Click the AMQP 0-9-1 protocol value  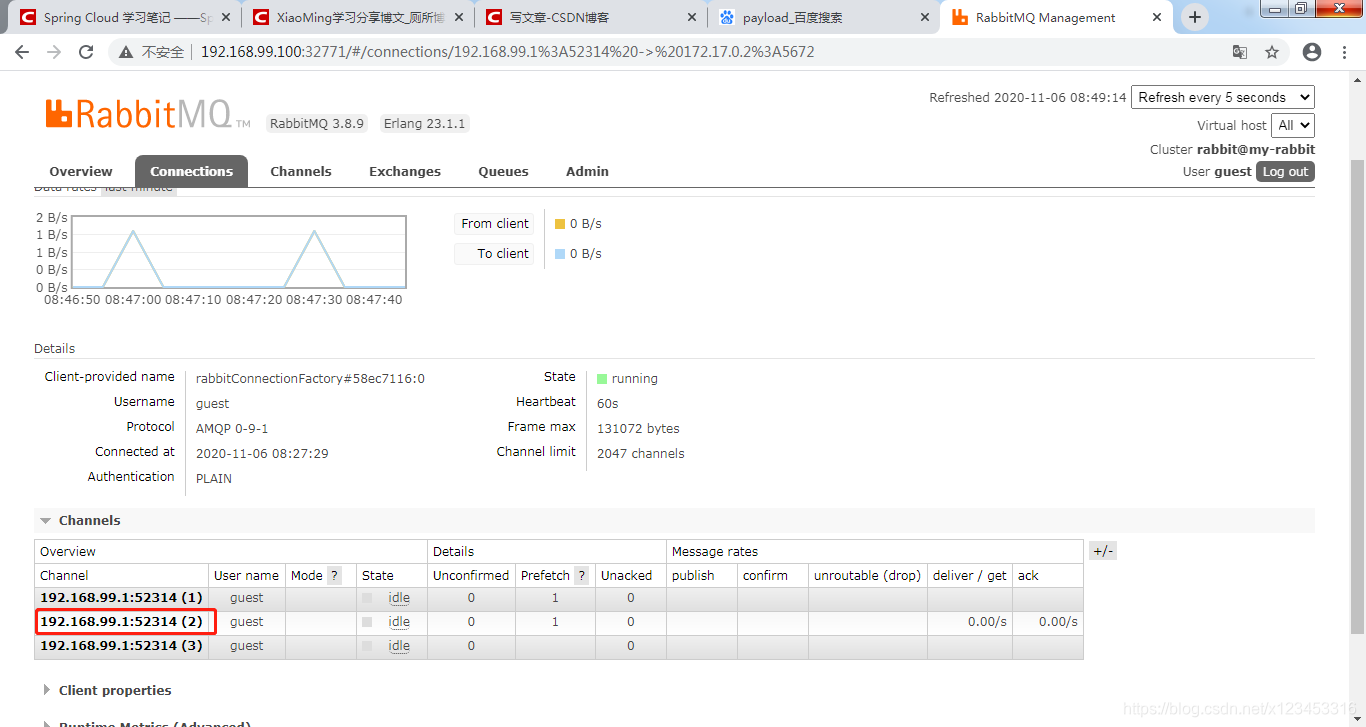click(x=232, y=429)
